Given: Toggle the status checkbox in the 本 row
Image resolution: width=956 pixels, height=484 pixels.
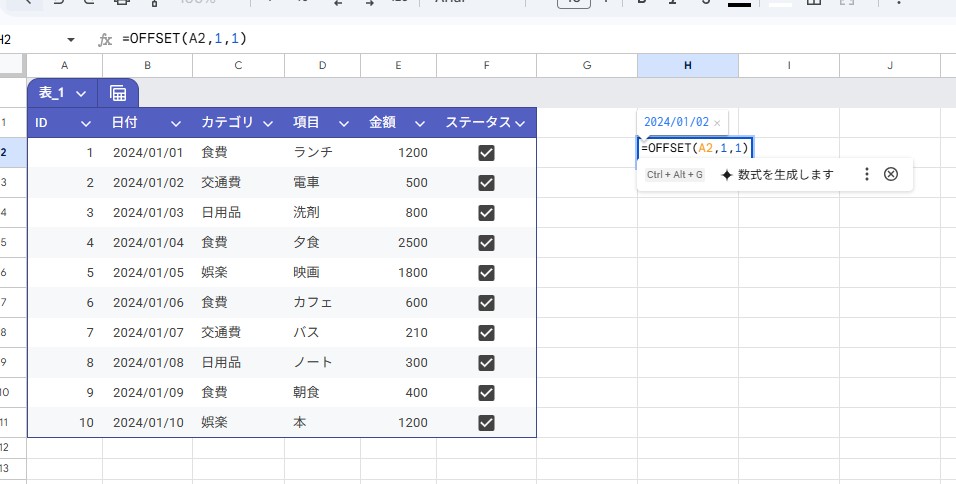Looking at the screenshot, I should [487, 422].
